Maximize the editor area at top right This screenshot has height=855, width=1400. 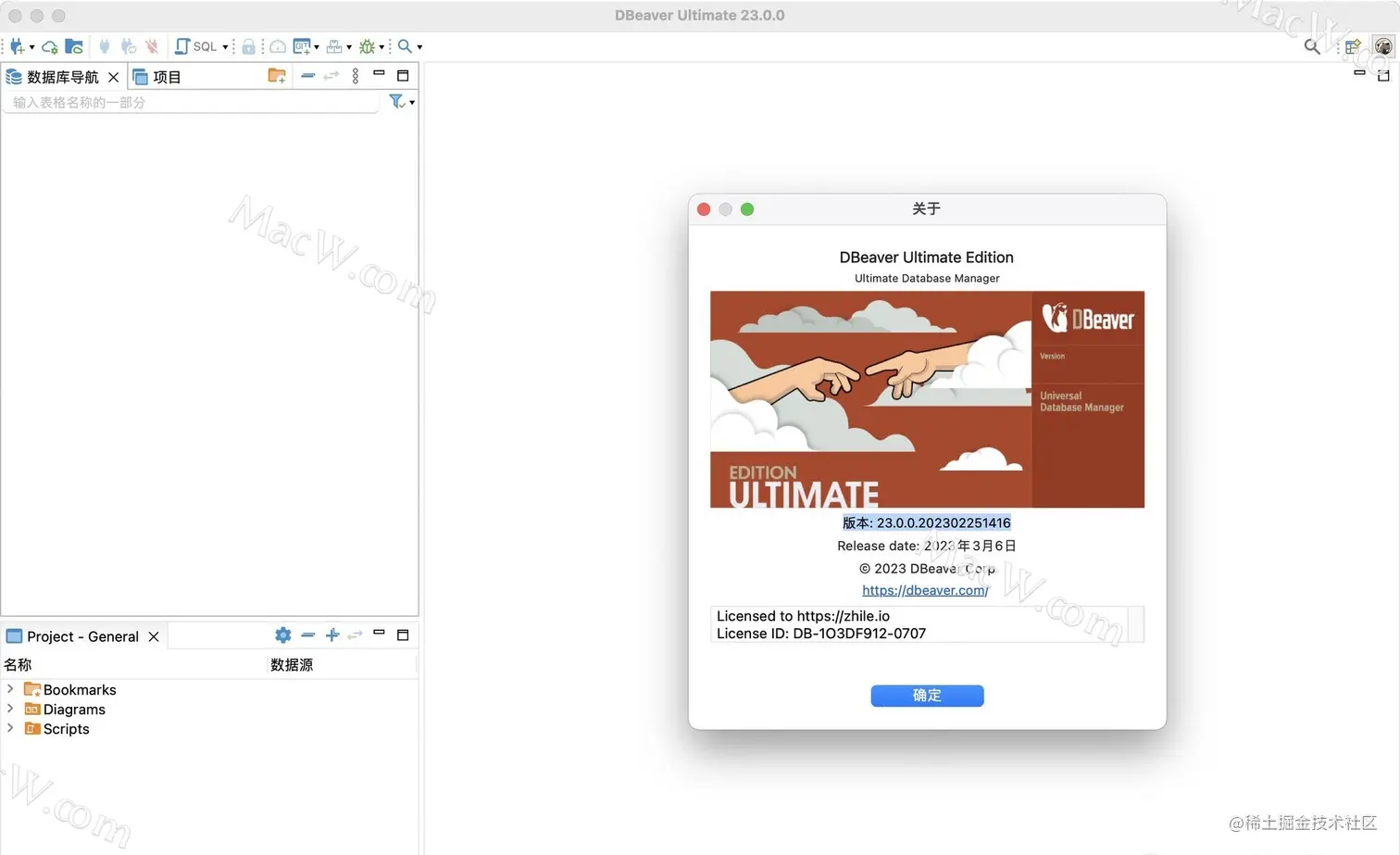coord(1383,75)
